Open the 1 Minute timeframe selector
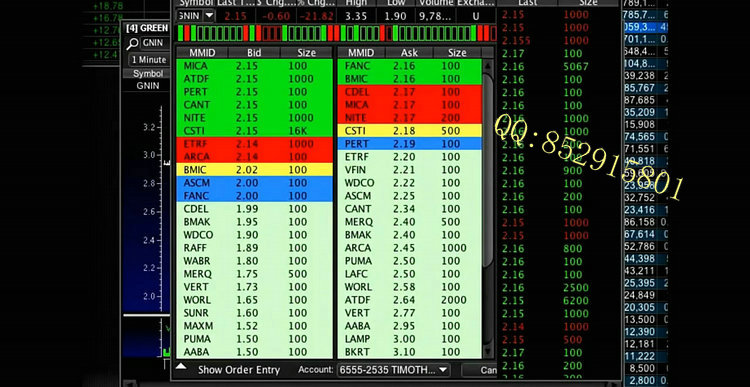The height and width of the screenshot is (387, 750). point(149,60)
